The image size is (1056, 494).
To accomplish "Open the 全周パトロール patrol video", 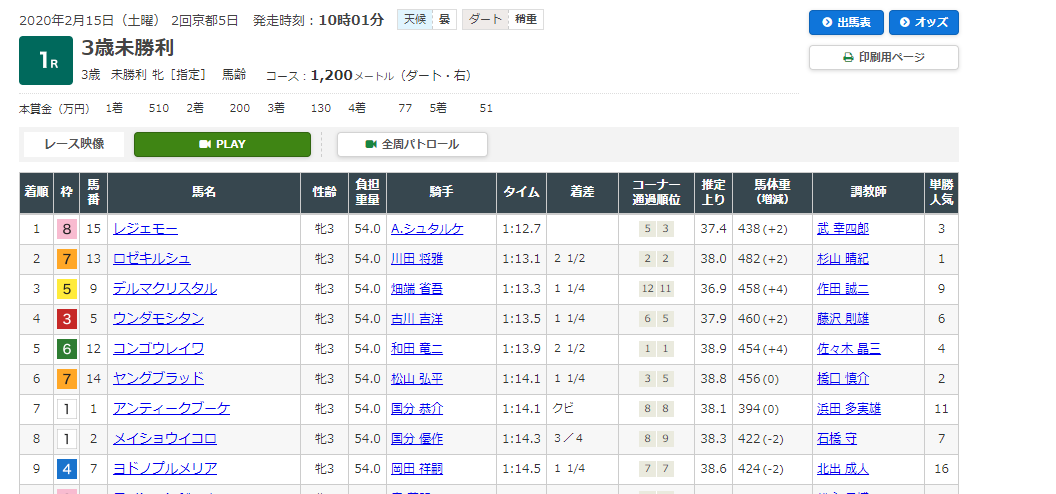I will click(x=412, y=144).
